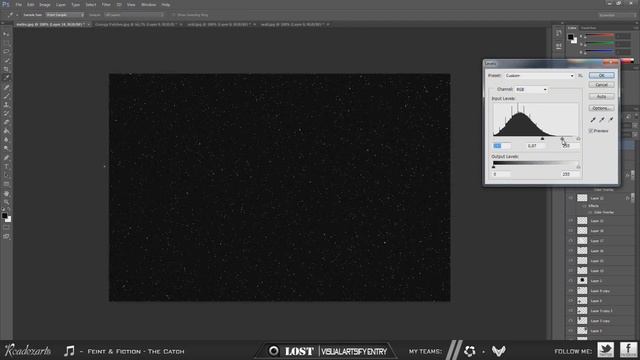Select the Spot Healing Brush tool
The height and width of the screenshot is (360, 640).
point(6,87)
